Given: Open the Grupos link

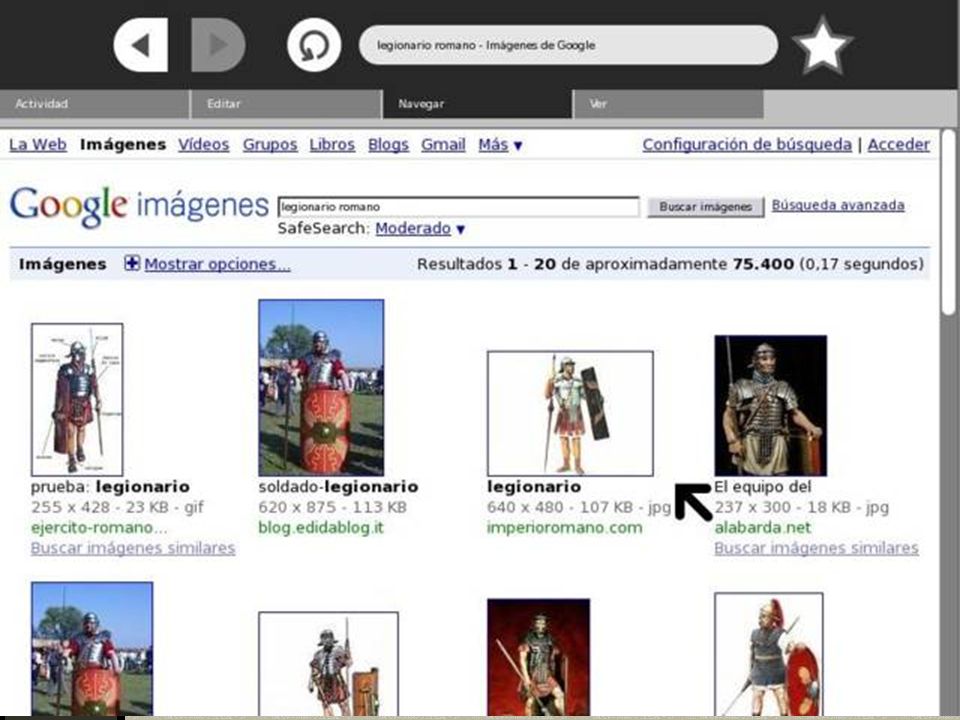Looking at the screenshot, I should pyautogui.click(x=270, y=144).
